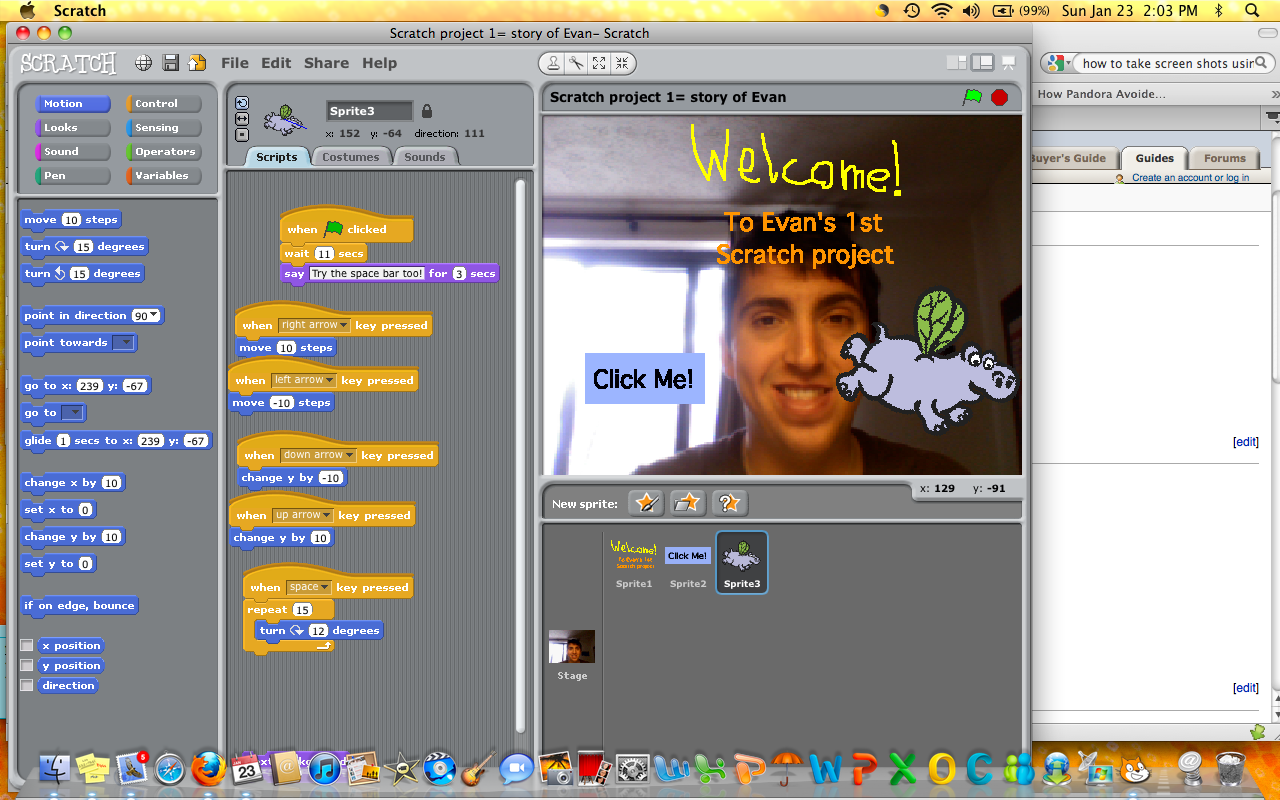The width and height of the screenshot is (1280, 800).
Task: Get a surprise sprite with the question mark icon
Action: [728, 503]
